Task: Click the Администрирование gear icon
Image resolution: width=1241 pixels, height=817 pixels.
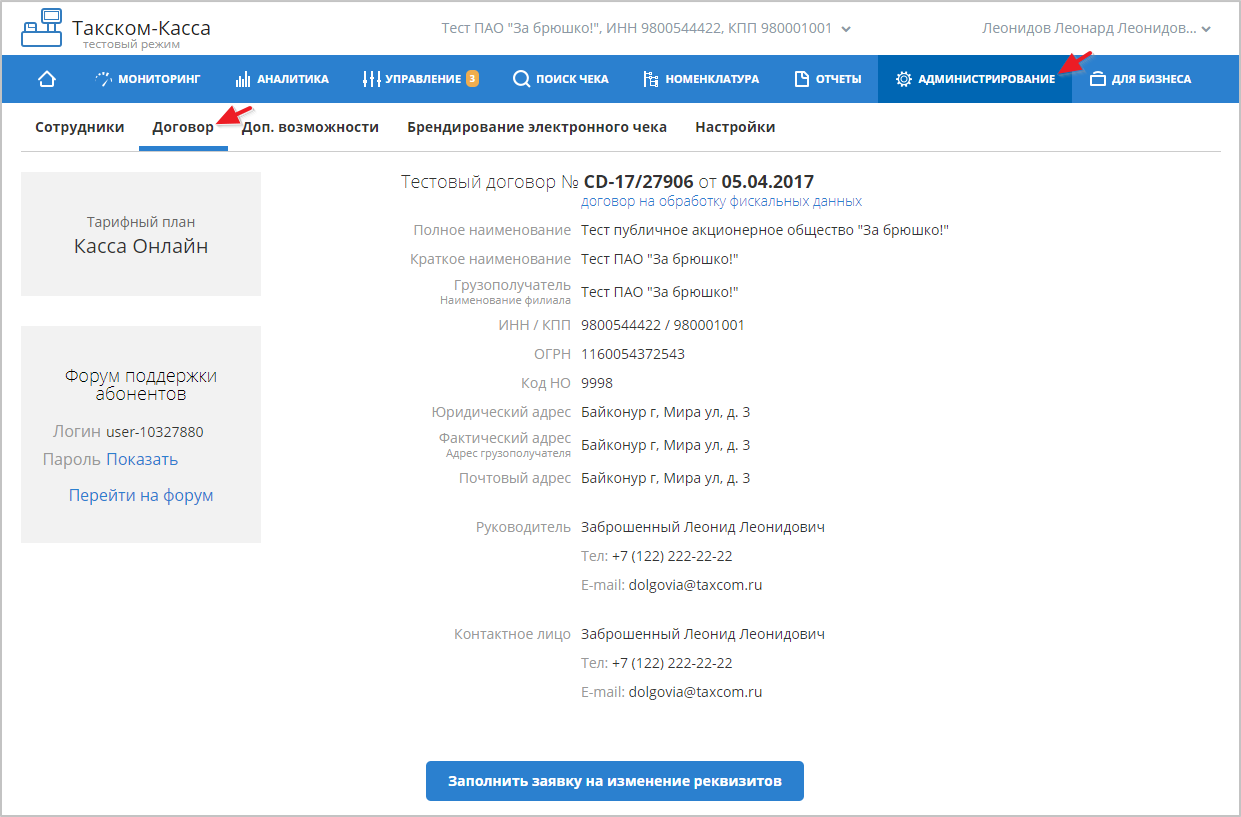Action: [x=903, y=79]
